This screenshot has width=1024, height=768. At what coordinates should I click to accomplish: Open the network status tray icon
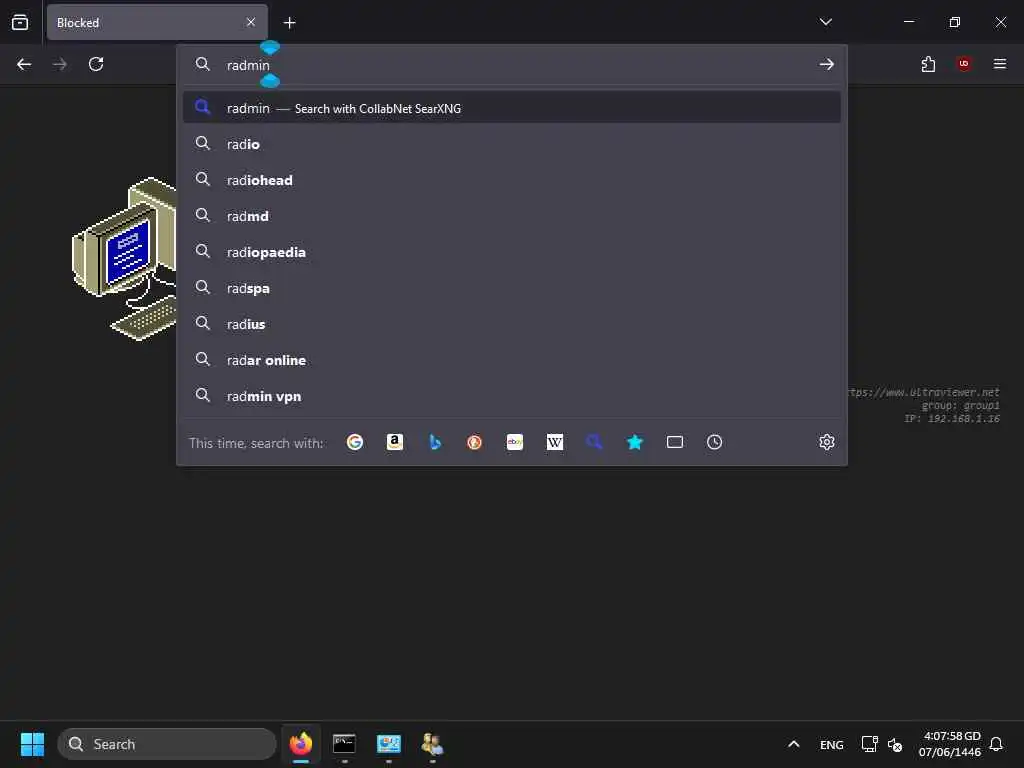[869, 744]
